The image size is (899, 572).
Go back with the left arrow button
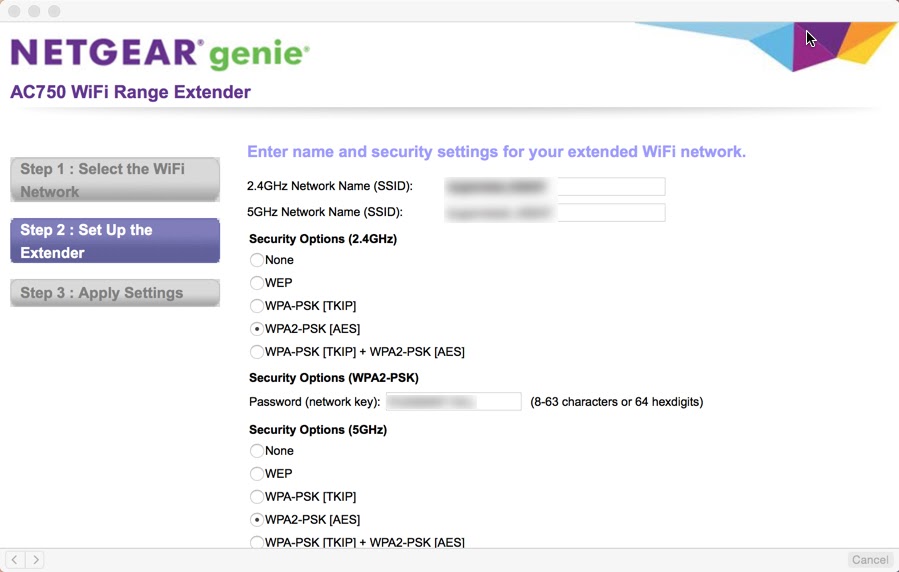(x=14, y=559)
